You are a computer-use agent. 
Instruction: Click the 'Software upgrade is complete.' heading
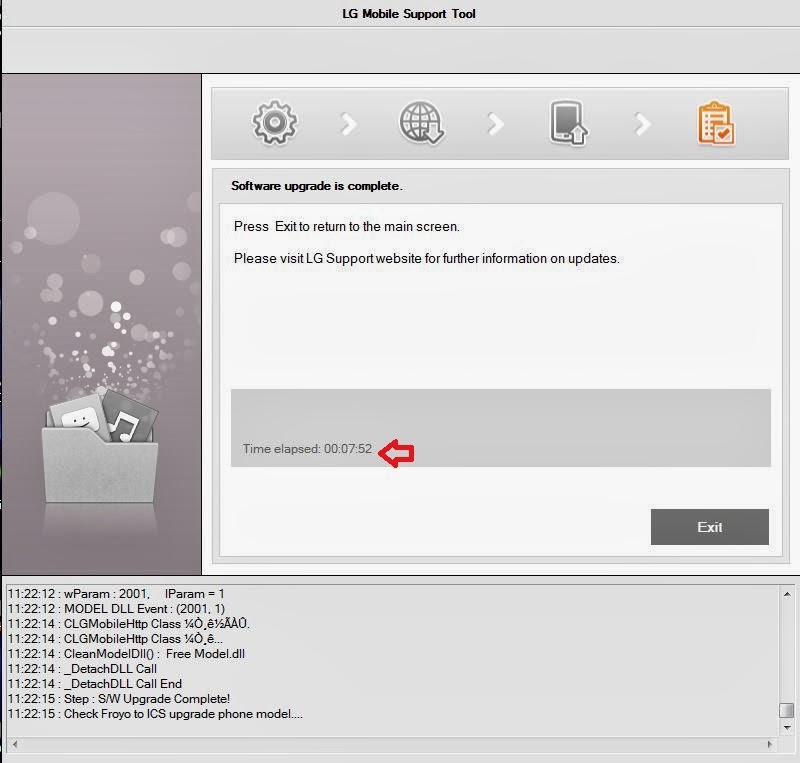click(x=317, y=186)
